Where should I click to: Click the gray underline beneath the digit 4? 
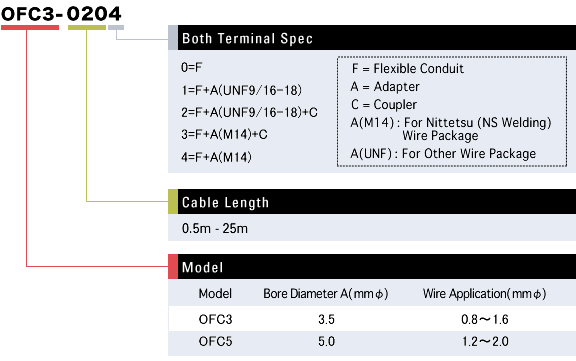click(116, 28)
